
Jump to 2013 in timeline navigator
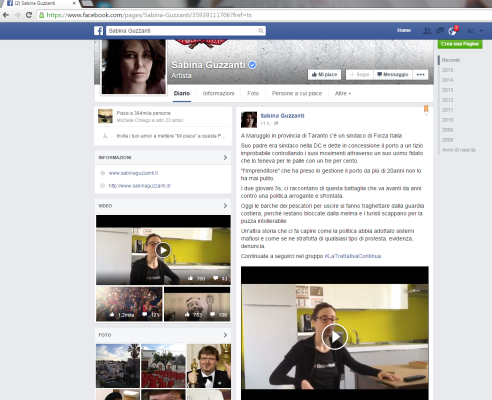click(447, 90)
